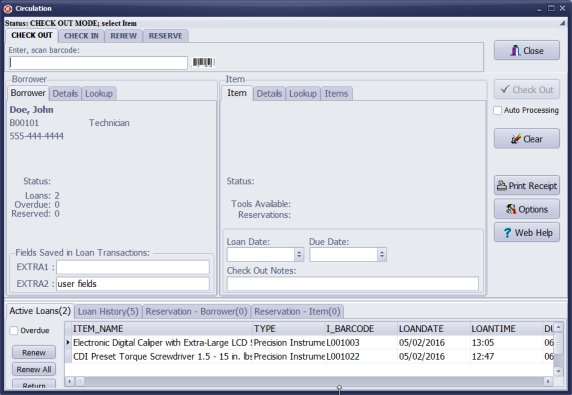Open Item panel Details tab

pyautogui.click(x=269, y=94)
